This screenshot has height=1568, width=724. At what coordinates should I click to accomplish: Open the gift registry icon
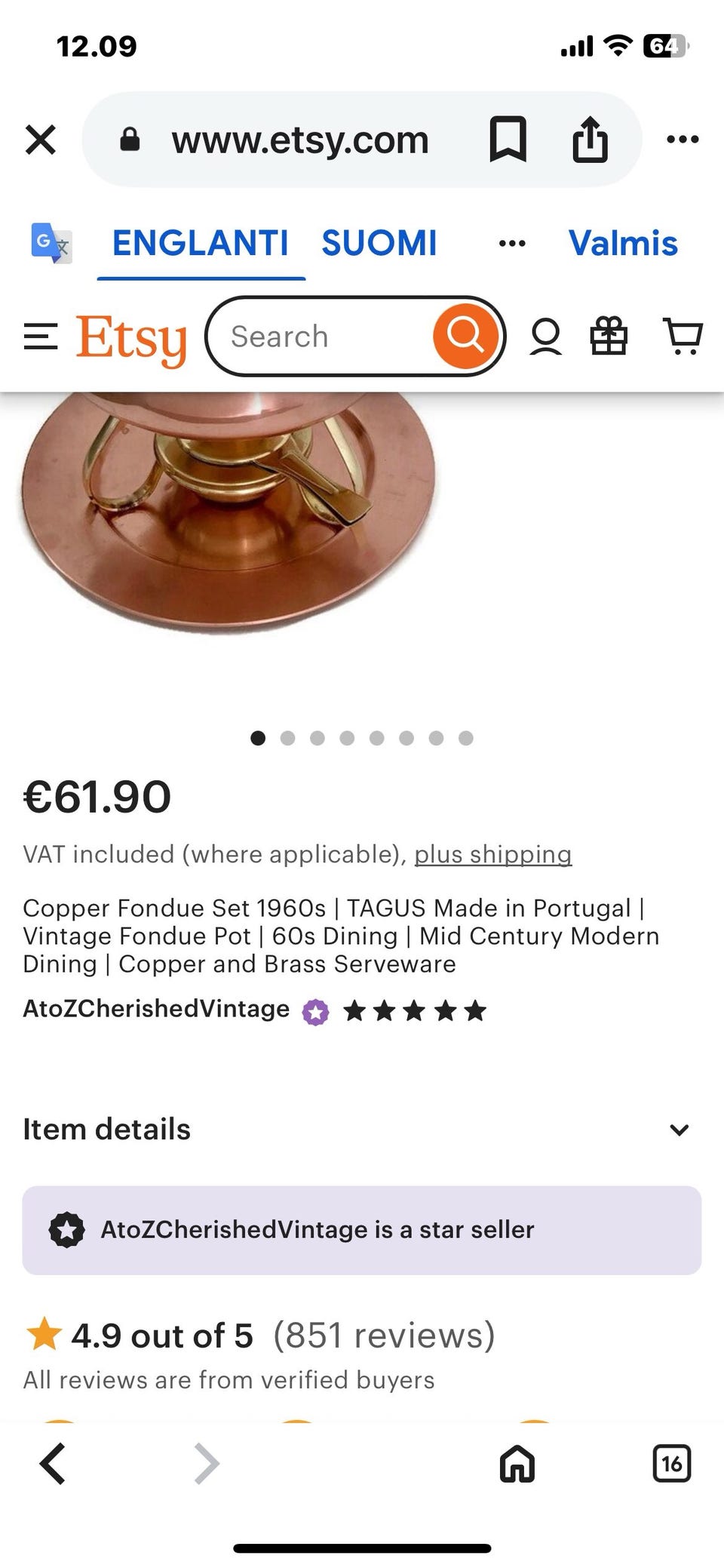tap(609, 336)
